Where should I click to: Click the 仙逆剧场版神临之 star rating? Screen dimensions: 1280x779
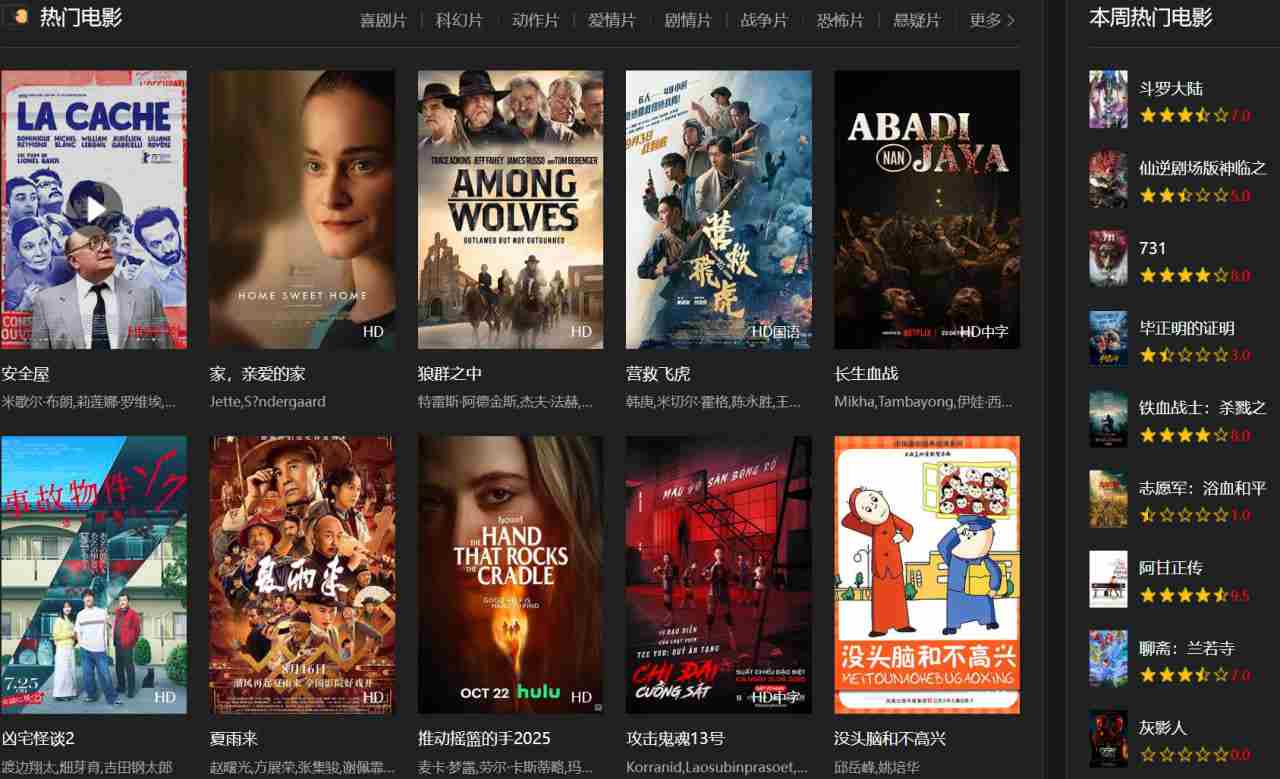pyautogui.click(x=1194, y=195)
